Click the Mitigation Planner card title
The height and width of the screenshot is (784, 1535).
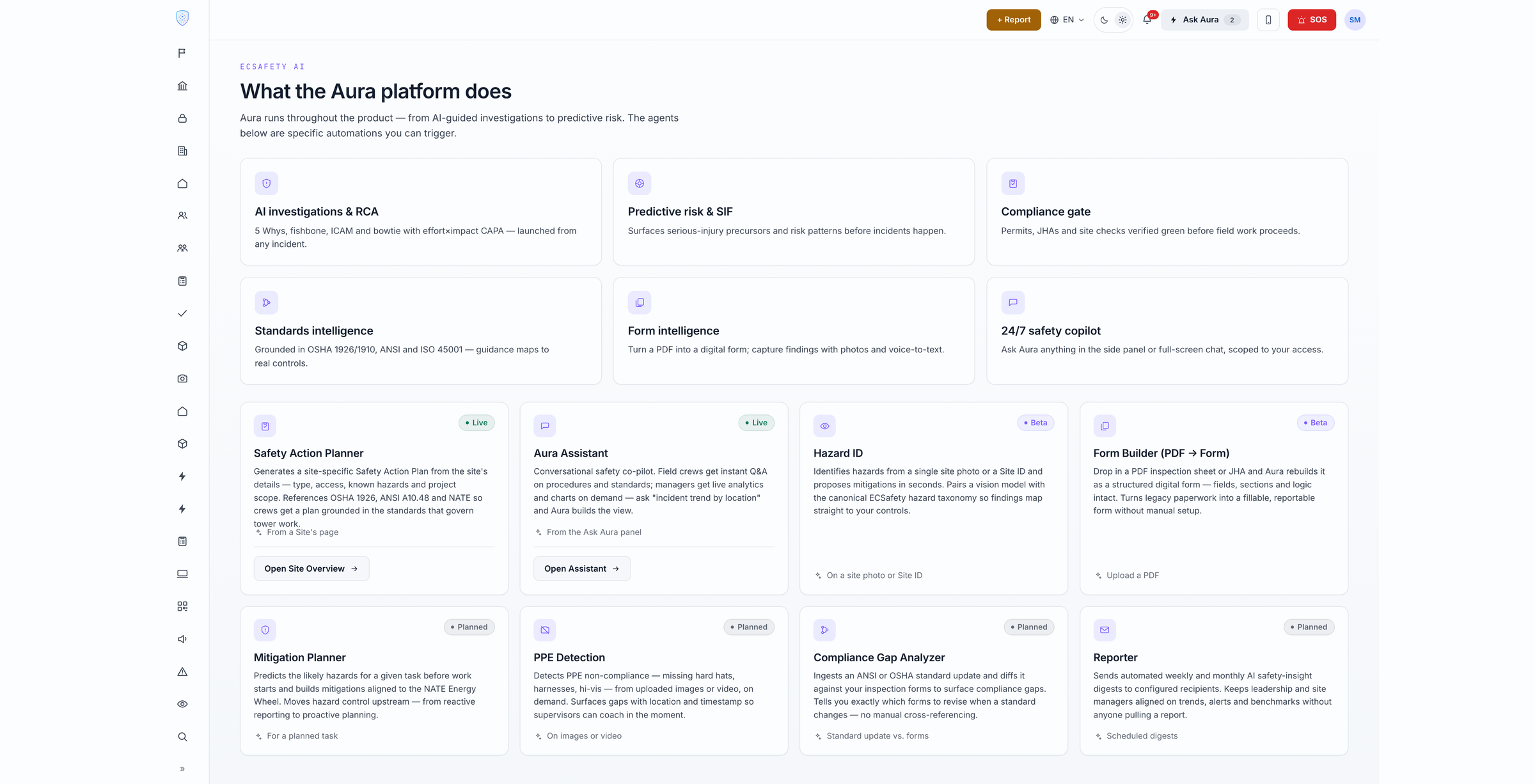(299, 657)
